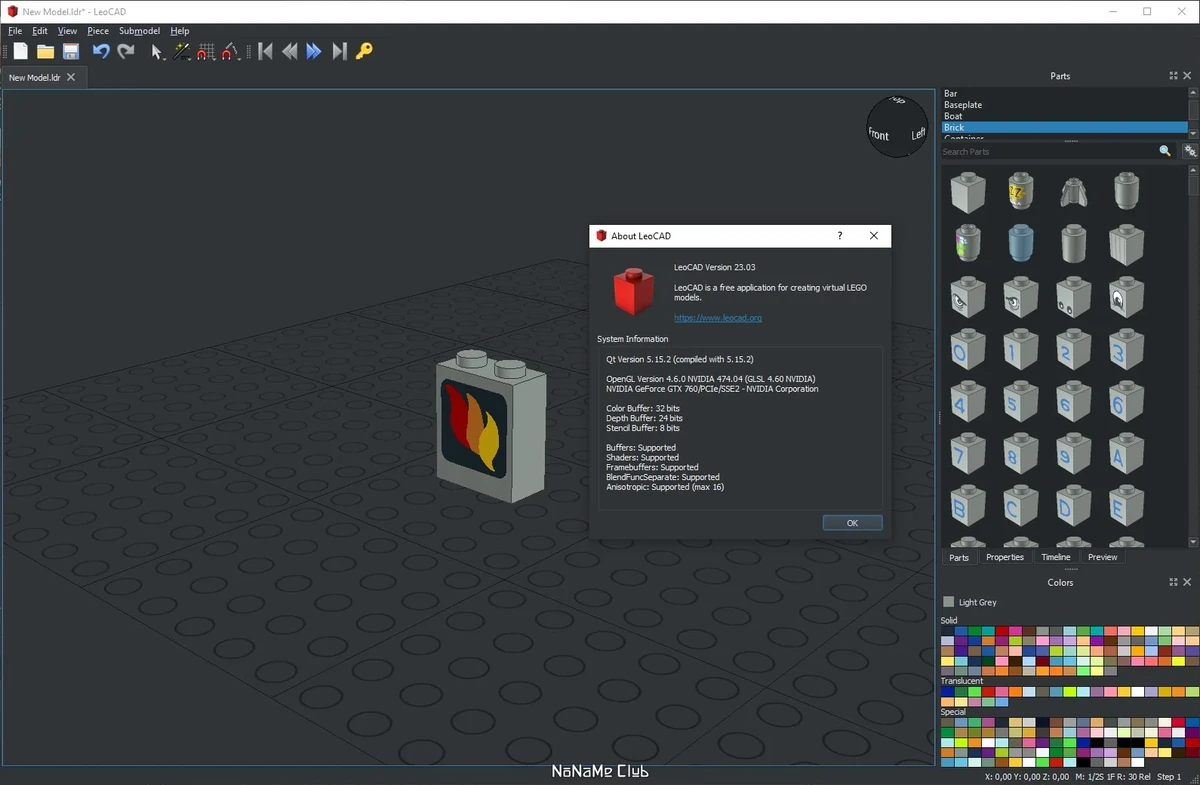This screenshot has height=785, width=1200.
Task: Open the Help menu
Action: [x=180, y=31]
